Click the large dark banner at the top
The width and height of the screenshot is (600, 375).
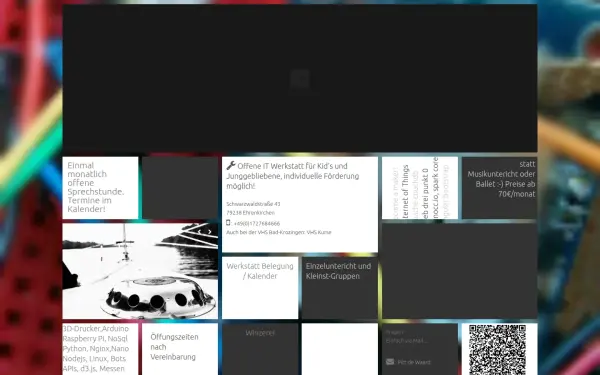point(300,78)
